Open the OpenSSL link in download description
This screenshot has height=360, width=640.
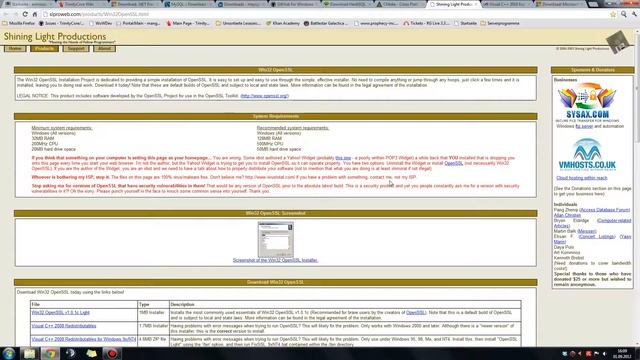(416, 313)
